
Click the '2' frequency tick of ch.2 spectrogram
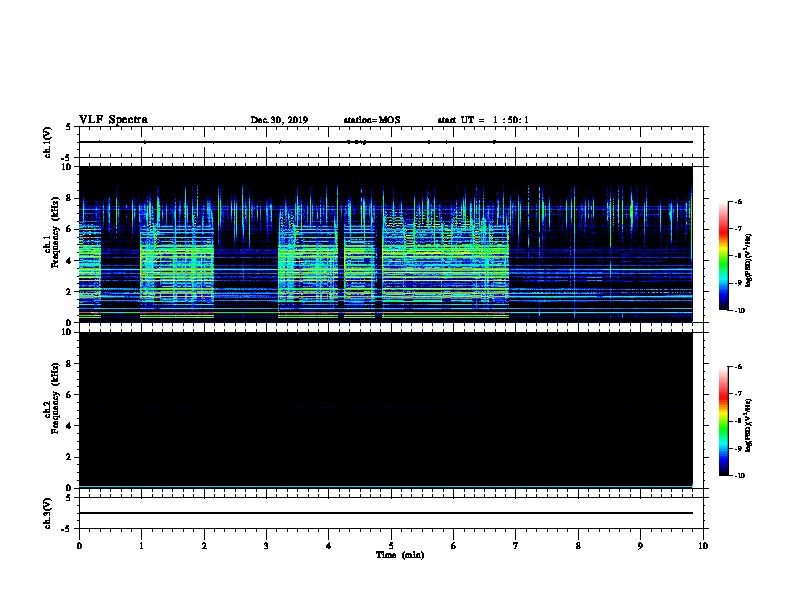point(69,457)
